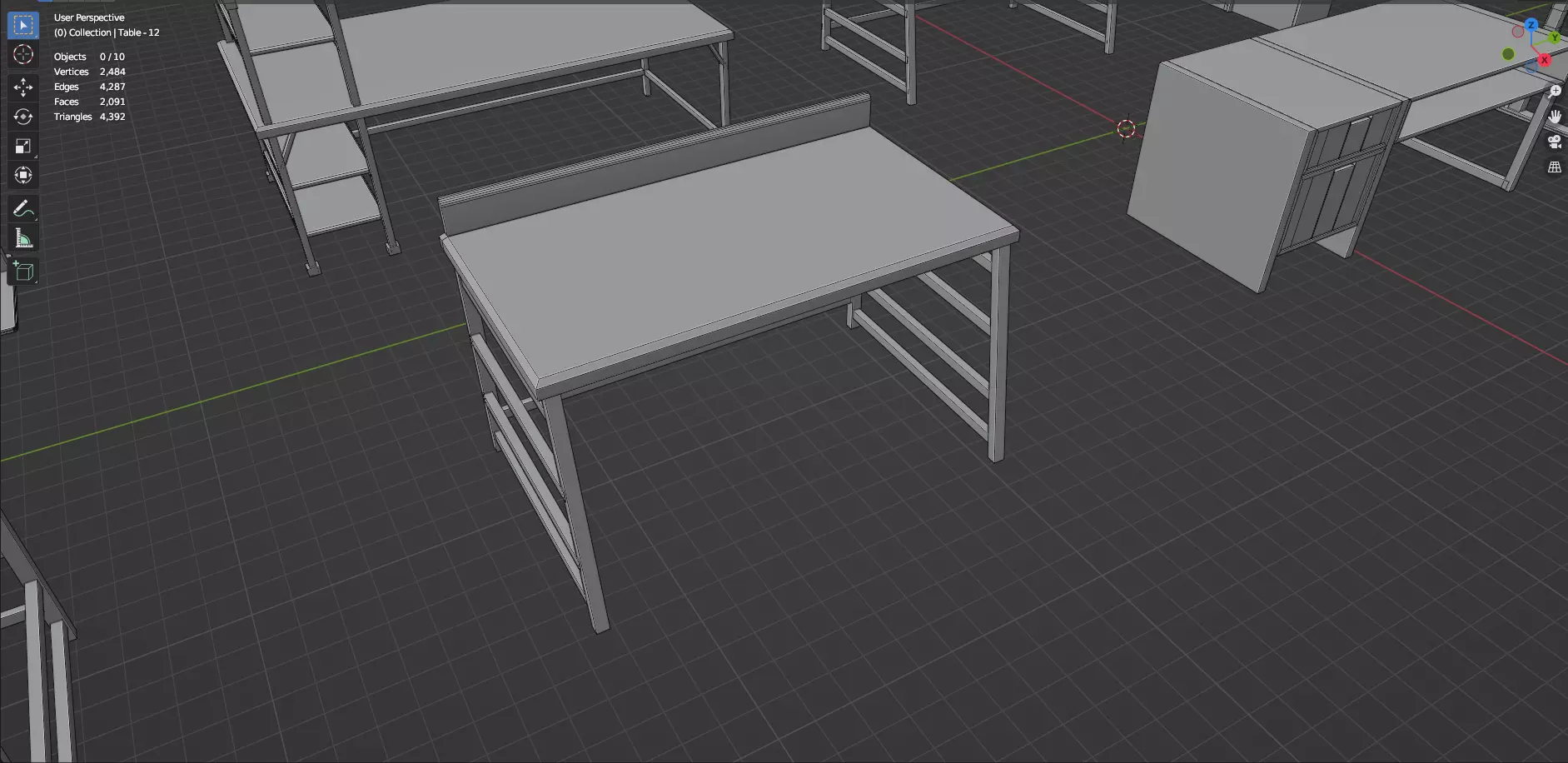This screenshot has width=1568, height=763.
Task: Click the hollow blue negative Z gizmo circle
Action: point(1532,67)
